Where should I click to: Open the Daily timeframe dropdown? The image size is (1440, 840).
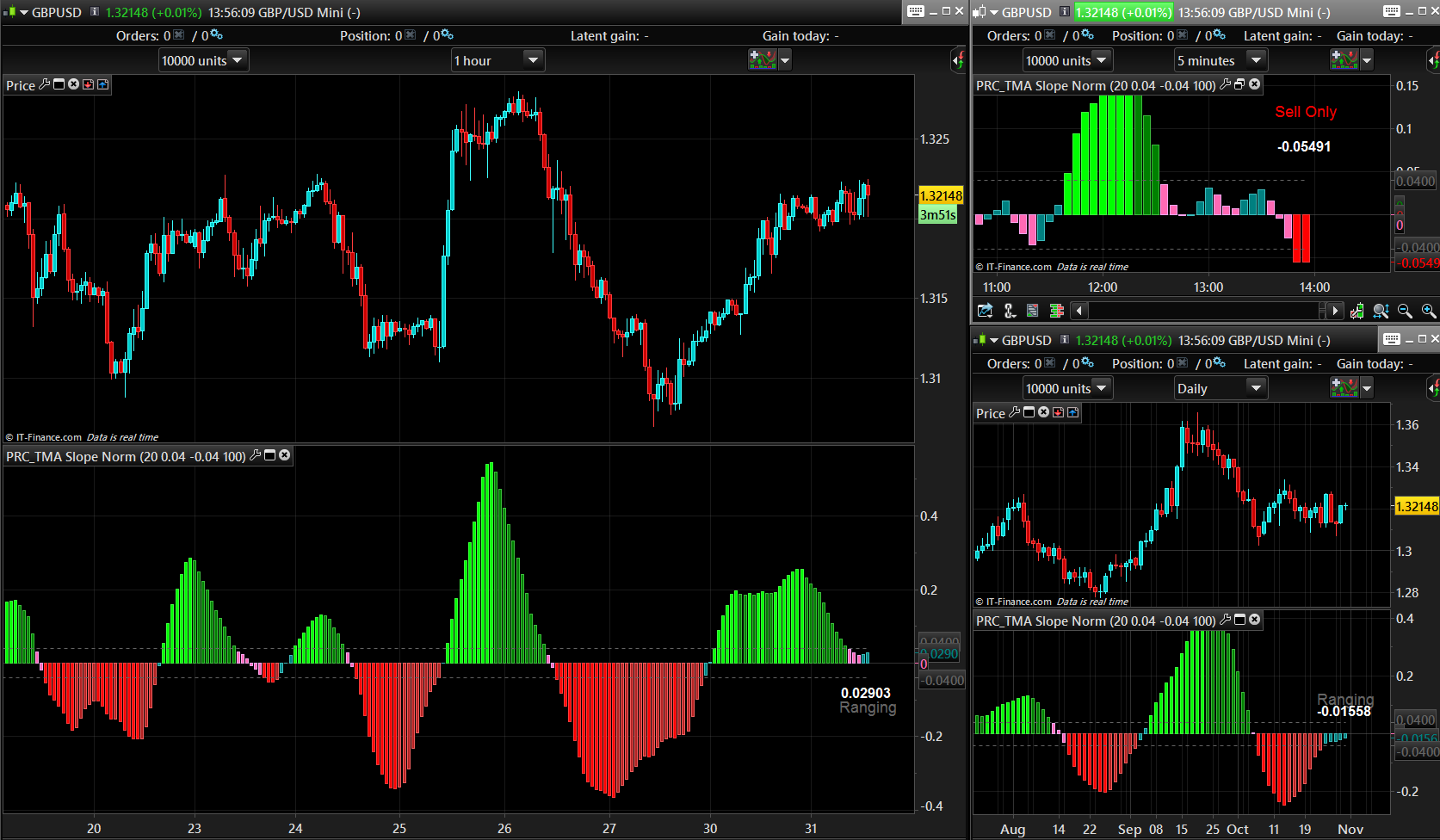[1255, 388]
